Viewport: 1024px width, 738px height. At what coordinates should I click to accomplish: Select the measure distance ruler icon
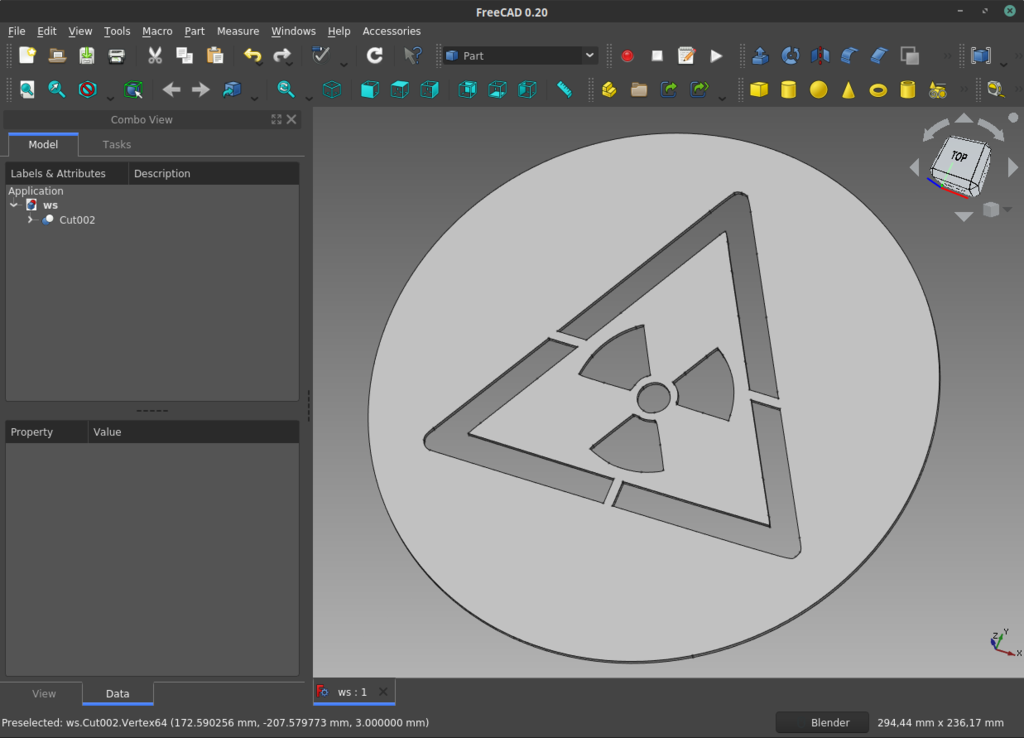click(564, 89)
